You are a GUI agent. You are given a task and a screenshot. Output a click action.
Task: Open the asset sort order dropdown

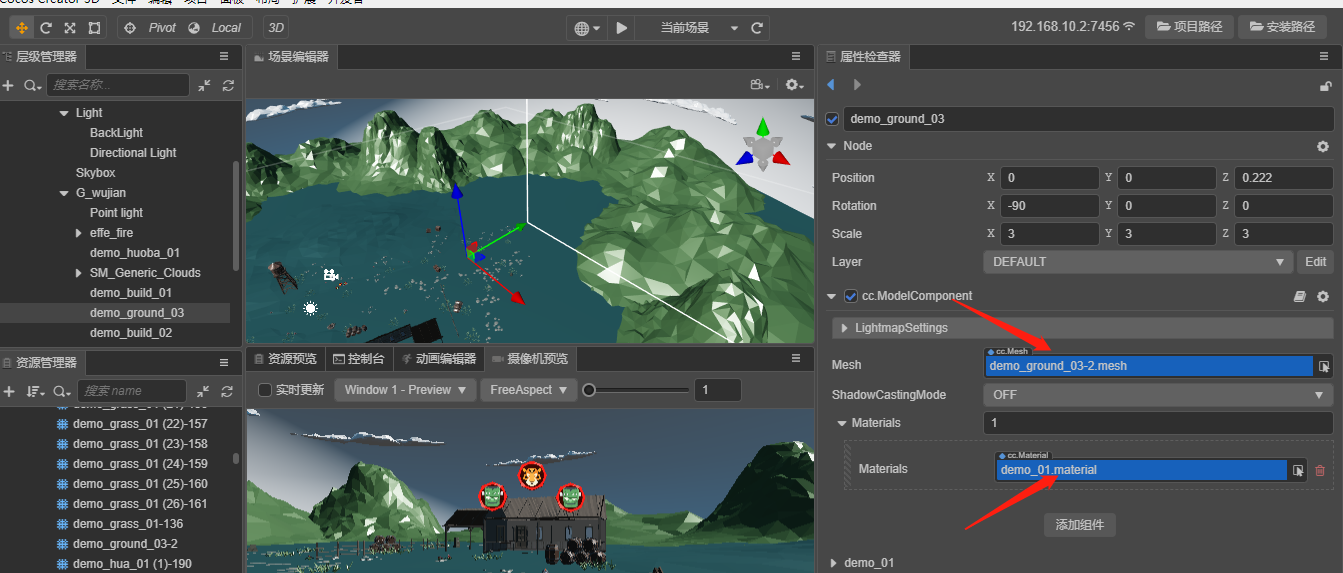(35, 391)
